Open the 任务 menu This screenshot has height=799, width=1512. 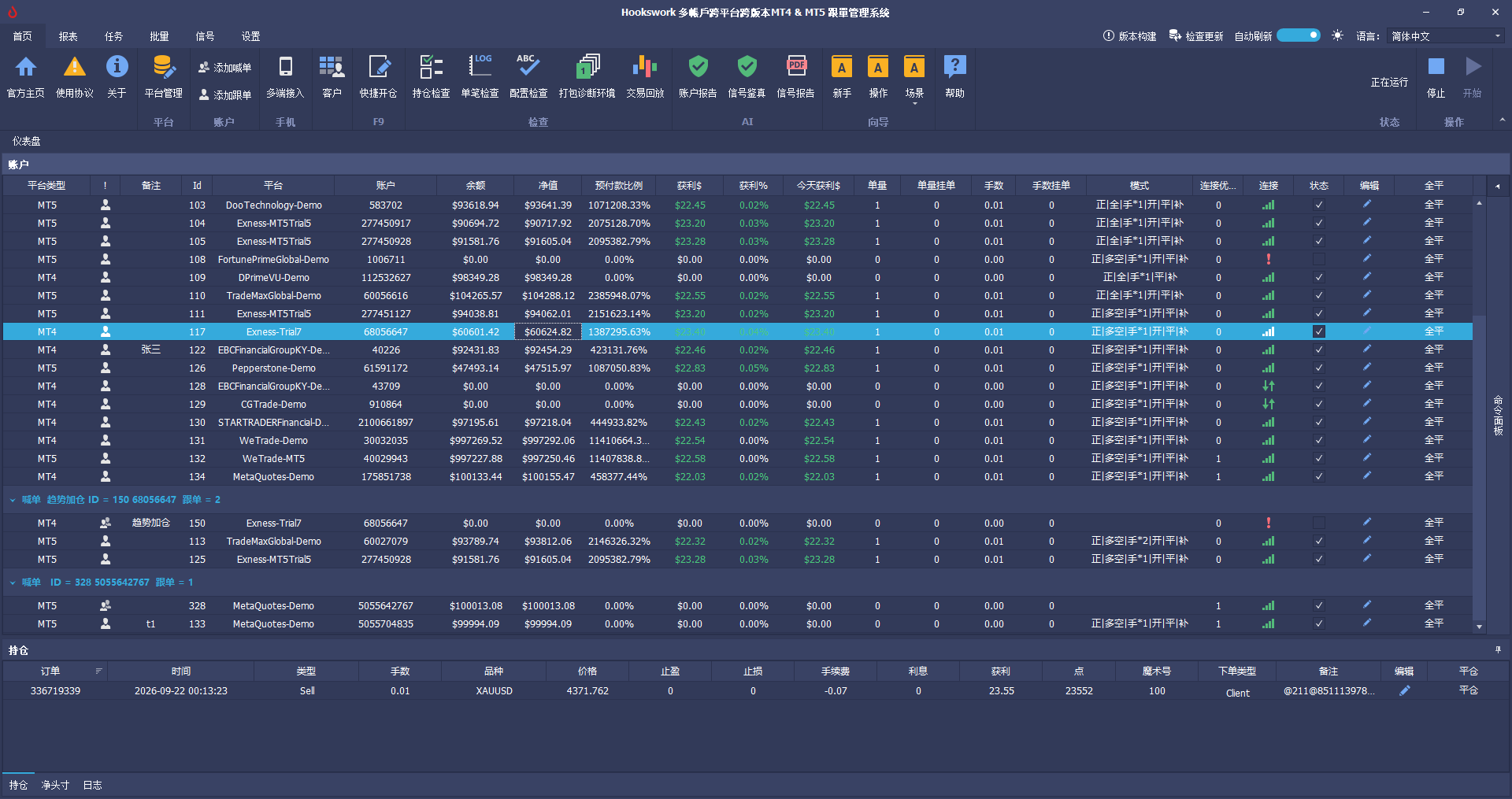(114, 36)
